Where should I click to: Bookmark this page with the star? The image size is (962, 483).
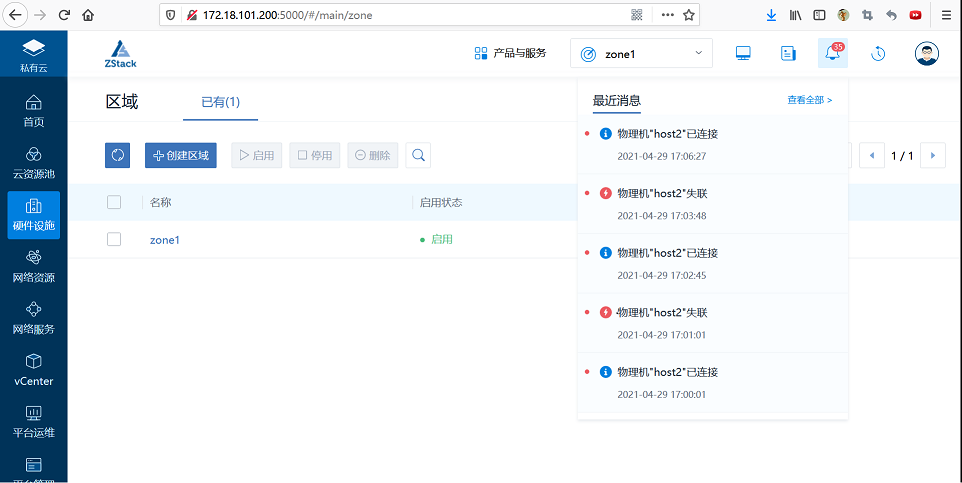[689, 15]
